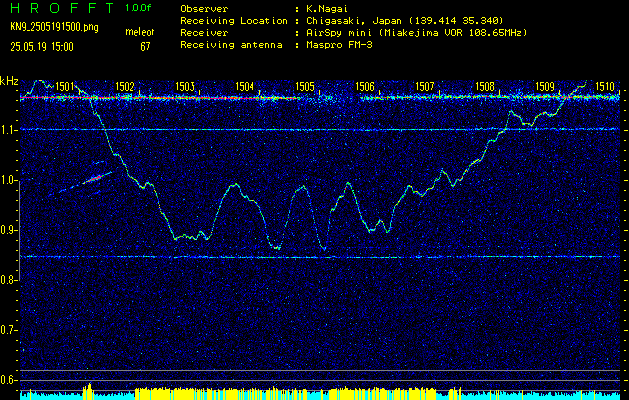The height and width of the screenshot is (400, 629).
Task: Click the 1503 time marker
Action: (185, 86)
